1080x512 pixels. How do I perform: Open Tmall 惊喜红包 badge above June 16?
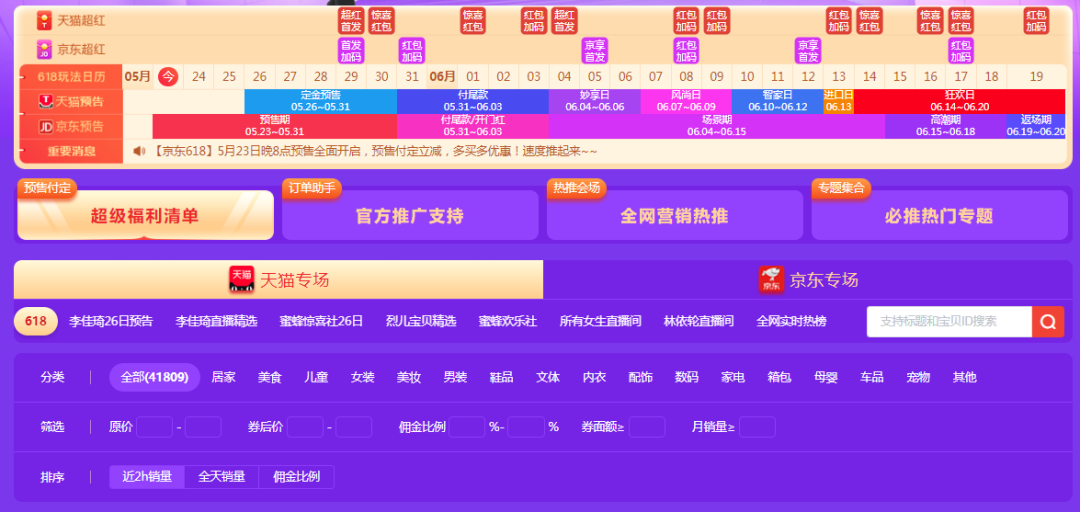(931, 21)
